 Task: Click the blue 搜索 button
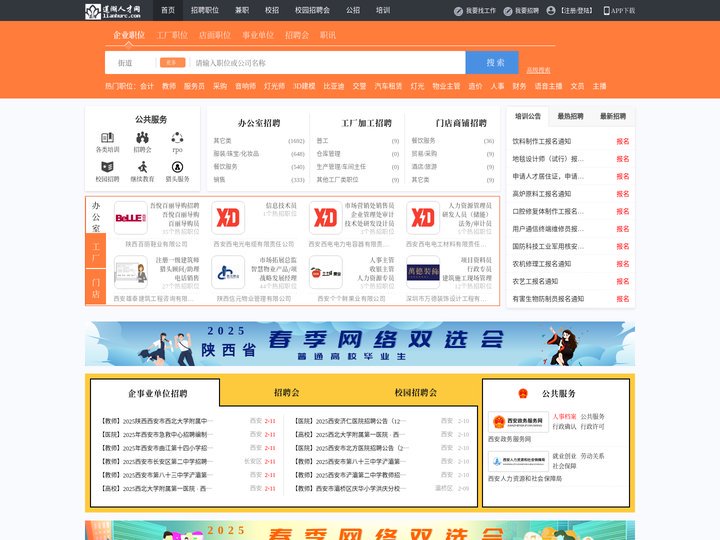point(492,62)
